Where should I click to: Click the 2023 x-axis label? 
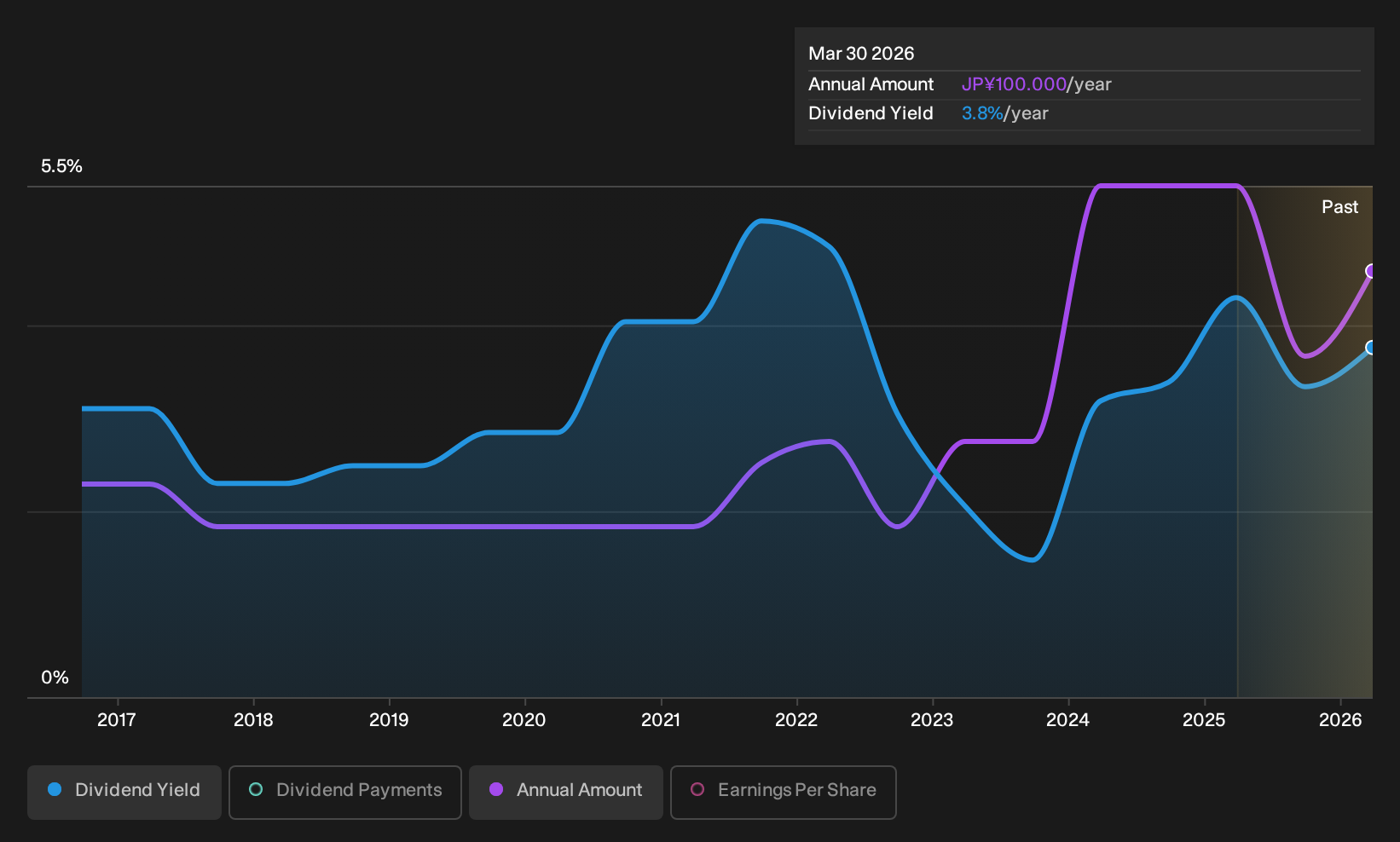click(x=932, y=720)
